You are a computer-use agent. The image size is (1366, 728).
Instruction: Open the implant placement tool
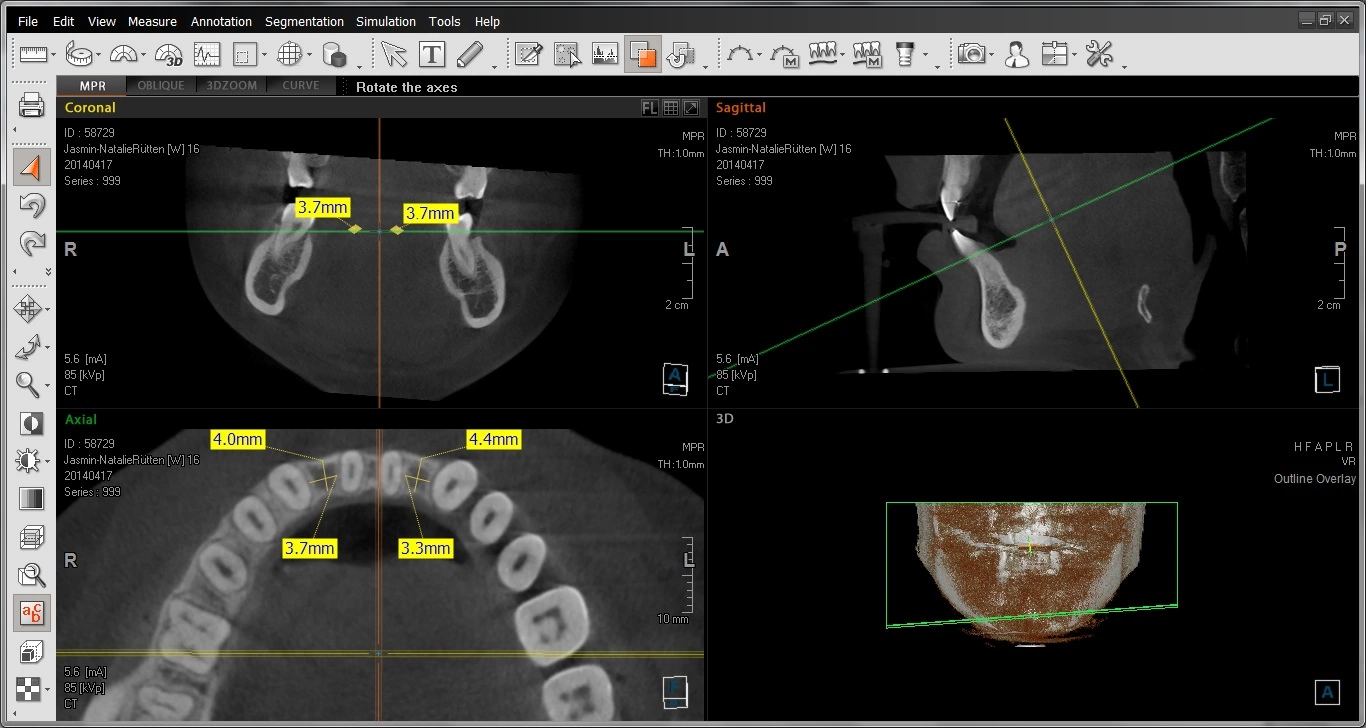[906, 54]
